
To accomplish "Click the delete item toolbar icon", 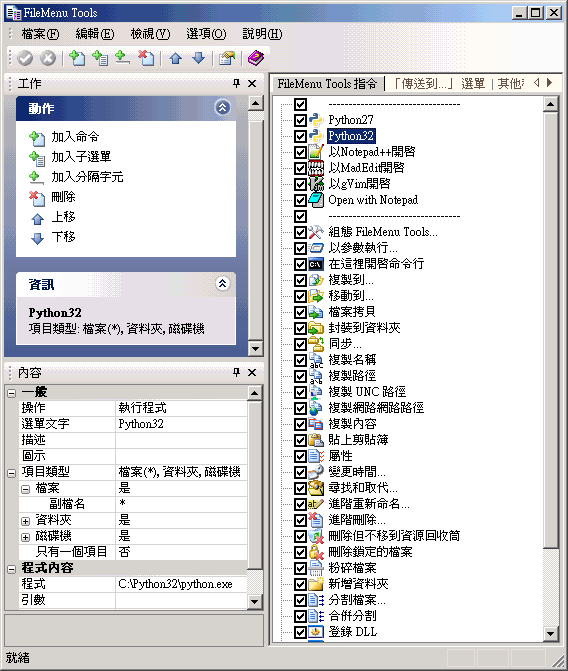I will tap(146, 58).
